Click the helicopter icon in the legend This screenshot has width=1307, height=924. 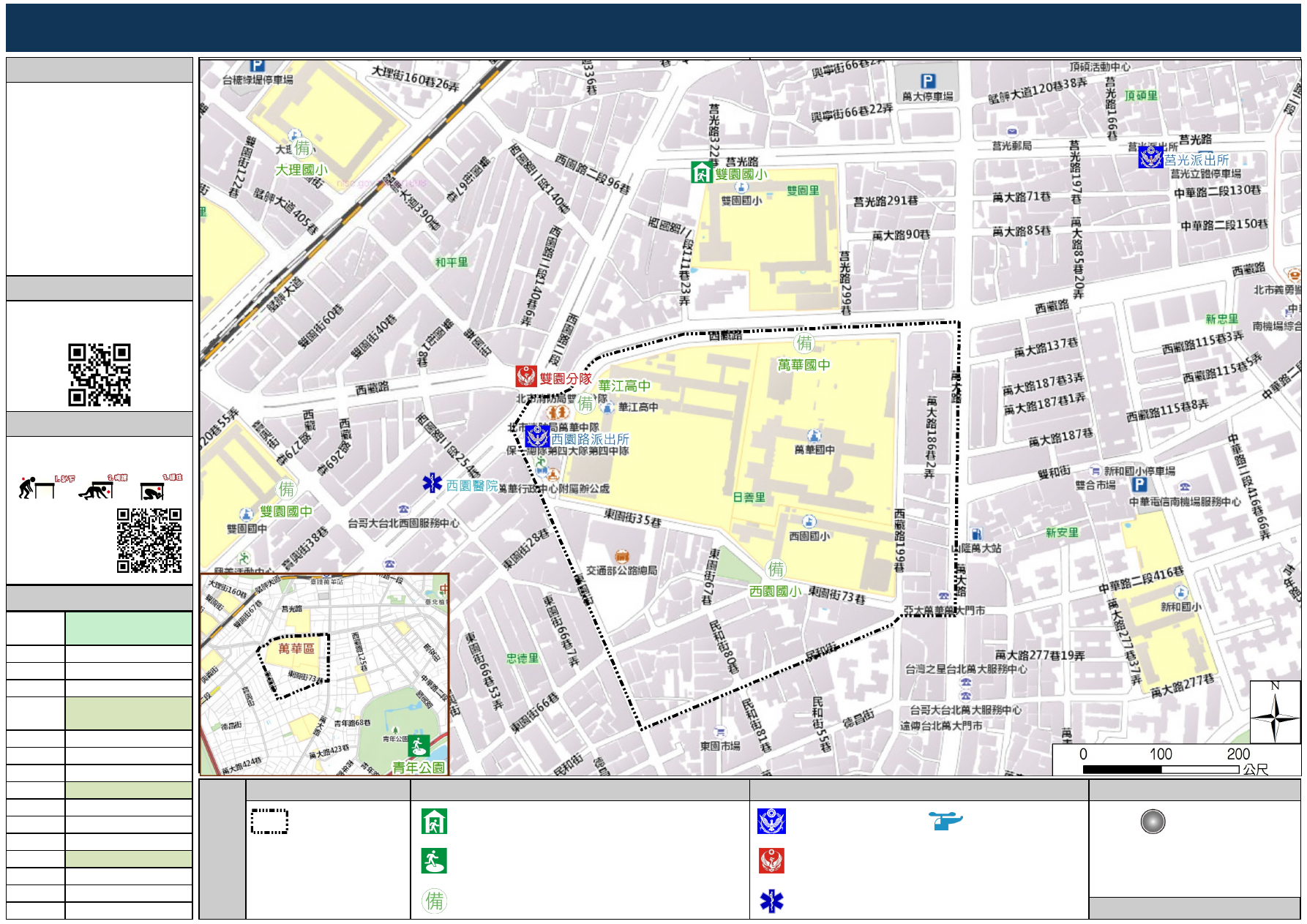(x=945, y=820)
